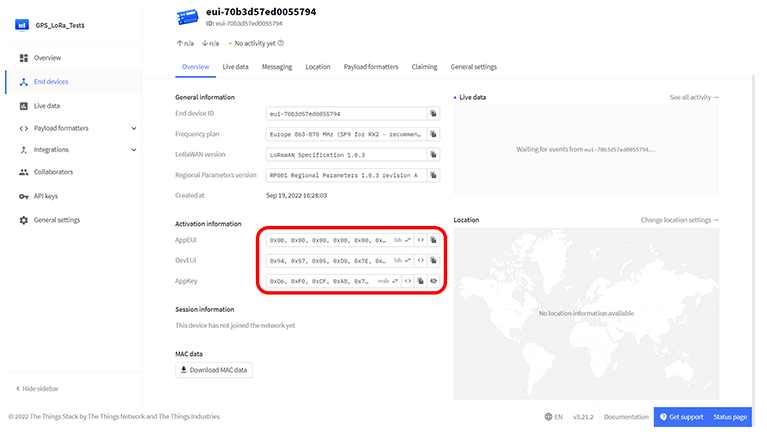Copy the AppEUI value
The height and width of the screenshot is (442, 767).
click(x=434, y=241)
